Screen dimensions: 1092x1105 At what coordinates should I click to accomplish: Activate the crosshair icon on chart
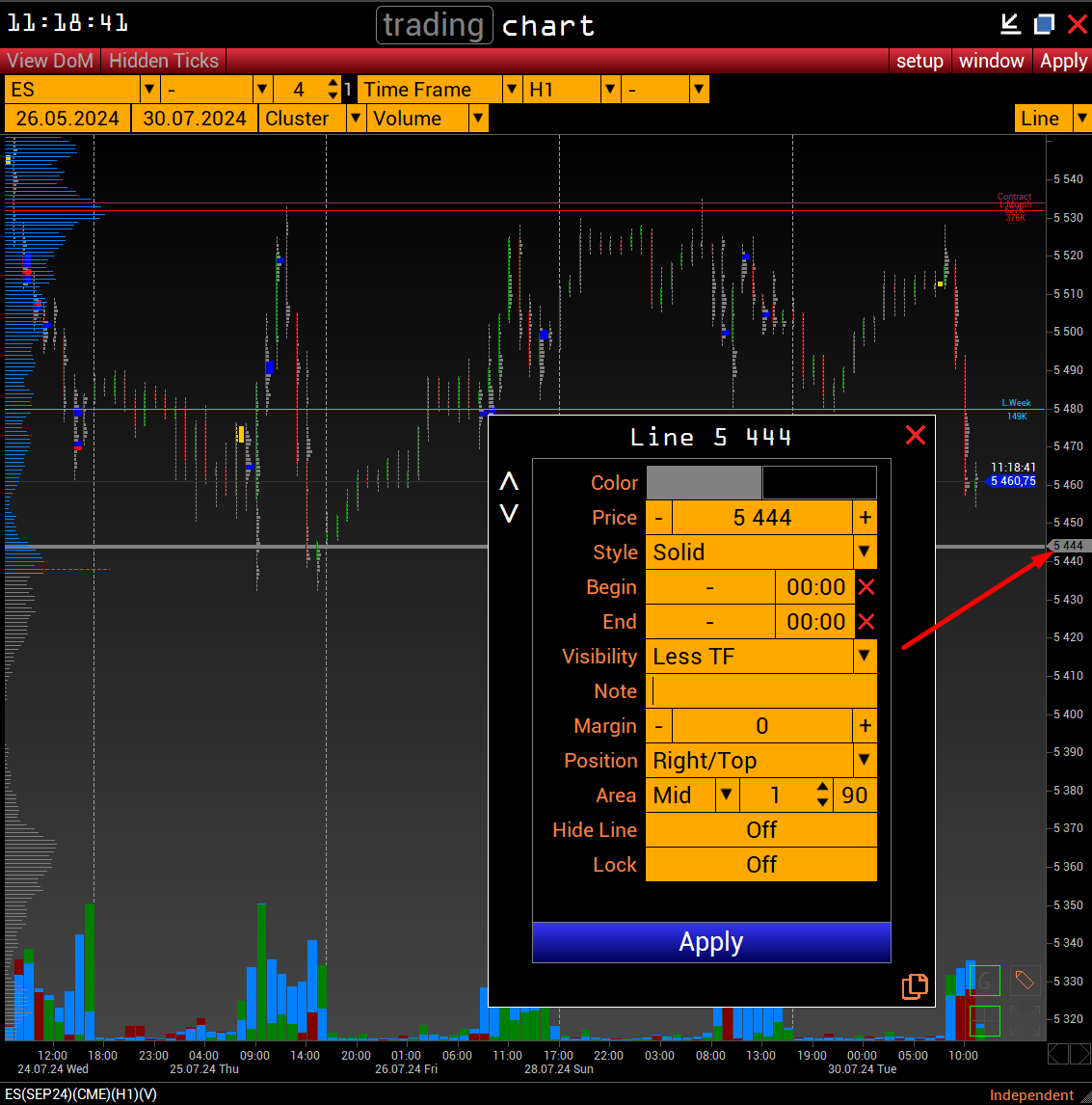[984, 1020]
